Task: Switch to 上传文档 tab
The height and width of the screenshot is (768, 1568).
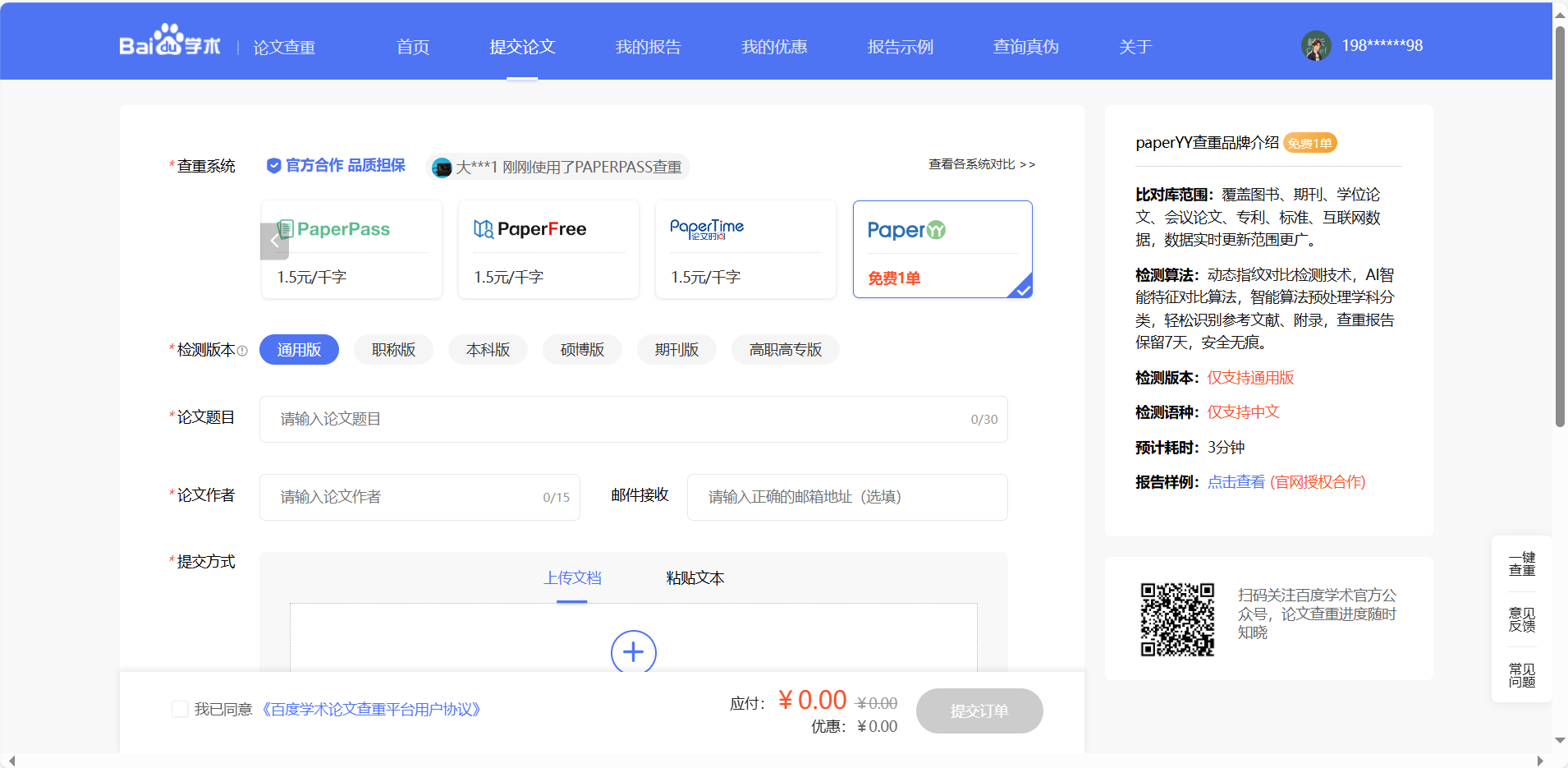Action: pos(572,578)
